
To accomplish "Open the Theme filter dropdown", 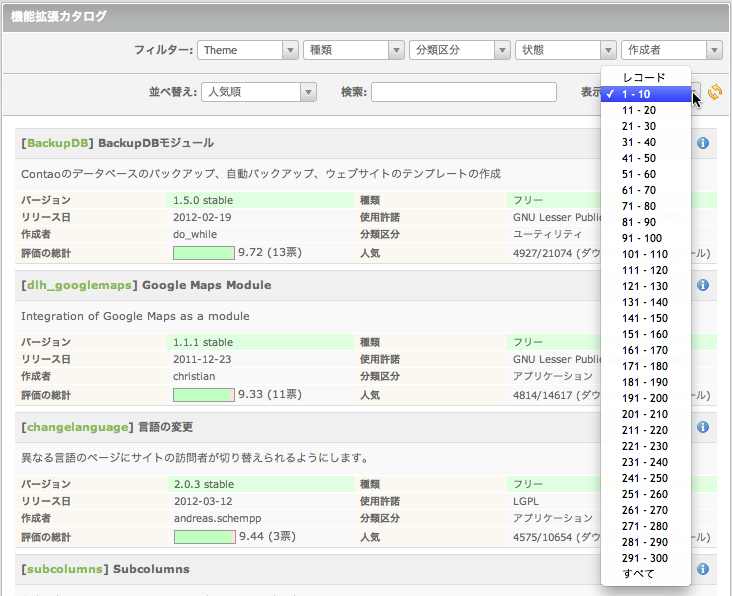I will tap(248, 50).
